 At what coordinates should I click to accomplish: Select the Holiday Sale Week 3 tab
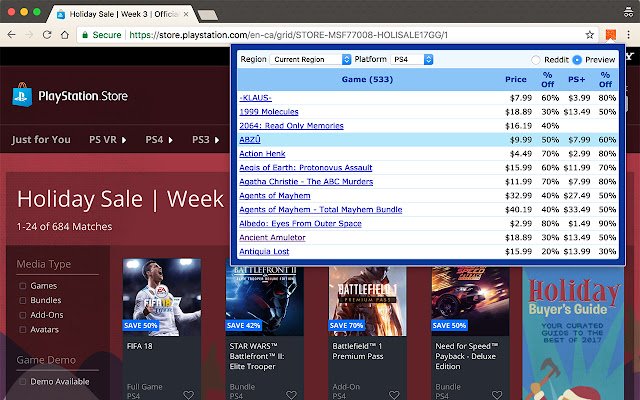coord(122,14)
